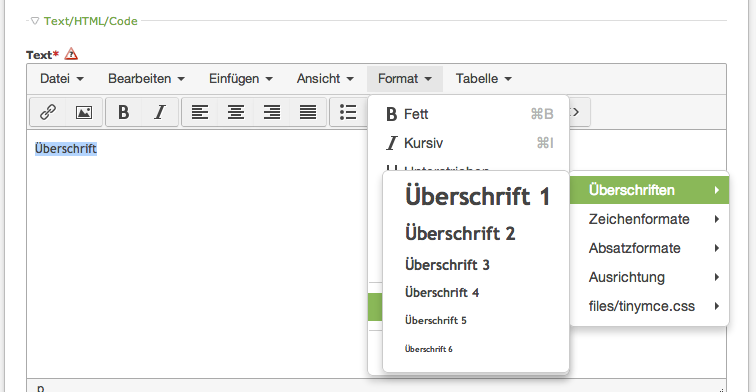Click the selected word Überschrift in editor
The width and height of the screenshot is (756, 392).
click(66, 149)
